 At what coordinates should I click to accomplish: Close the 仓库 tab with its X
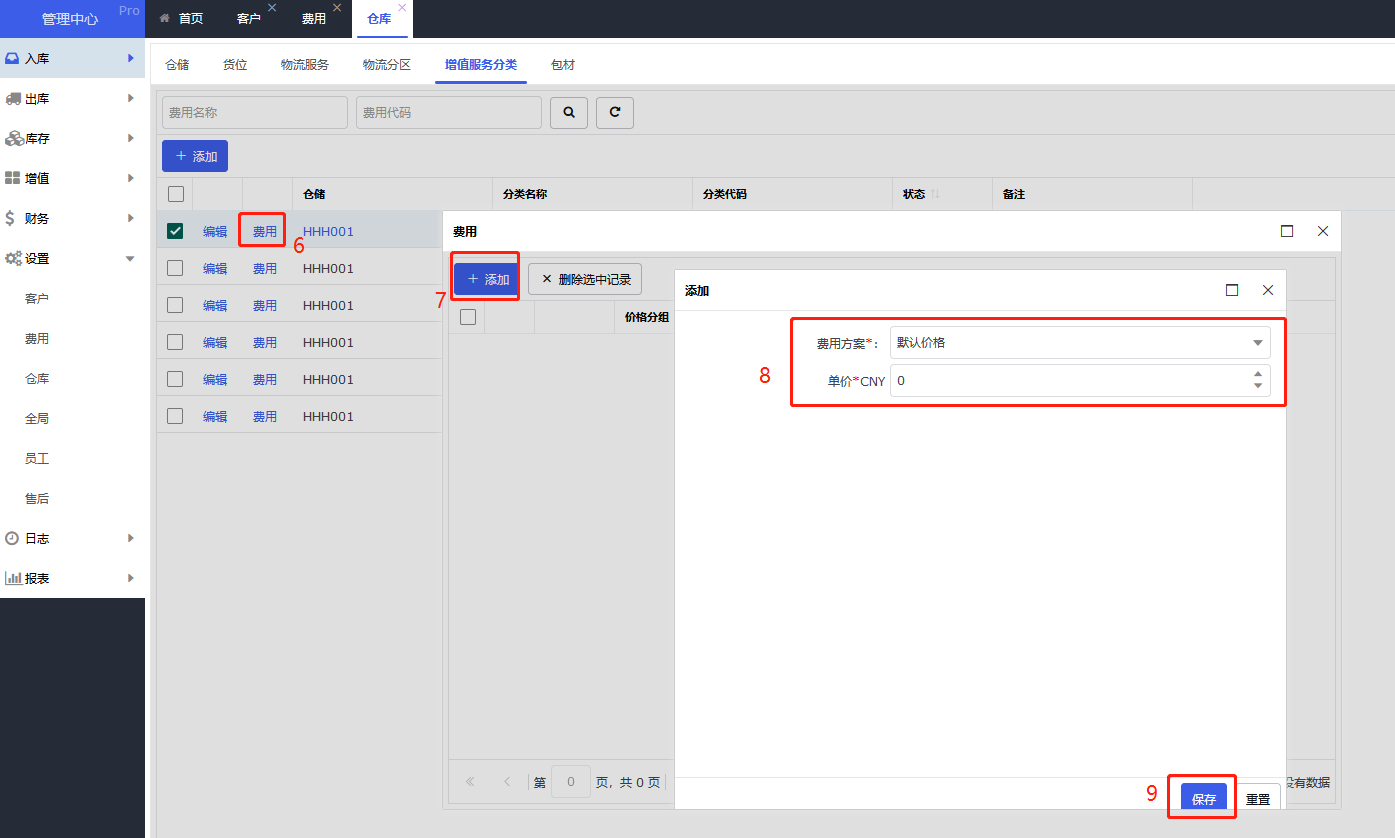pyautogui.click(x=402, y=8)
